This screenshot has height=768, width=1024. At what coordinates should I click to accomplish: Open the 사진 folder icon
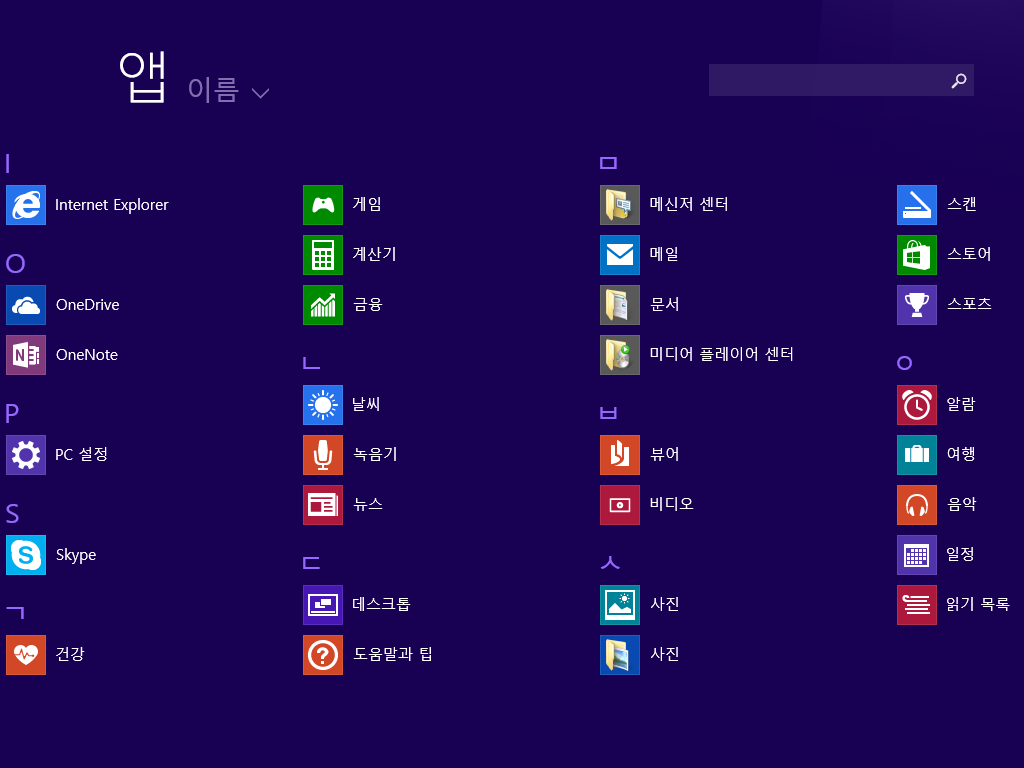click(620, 654)
